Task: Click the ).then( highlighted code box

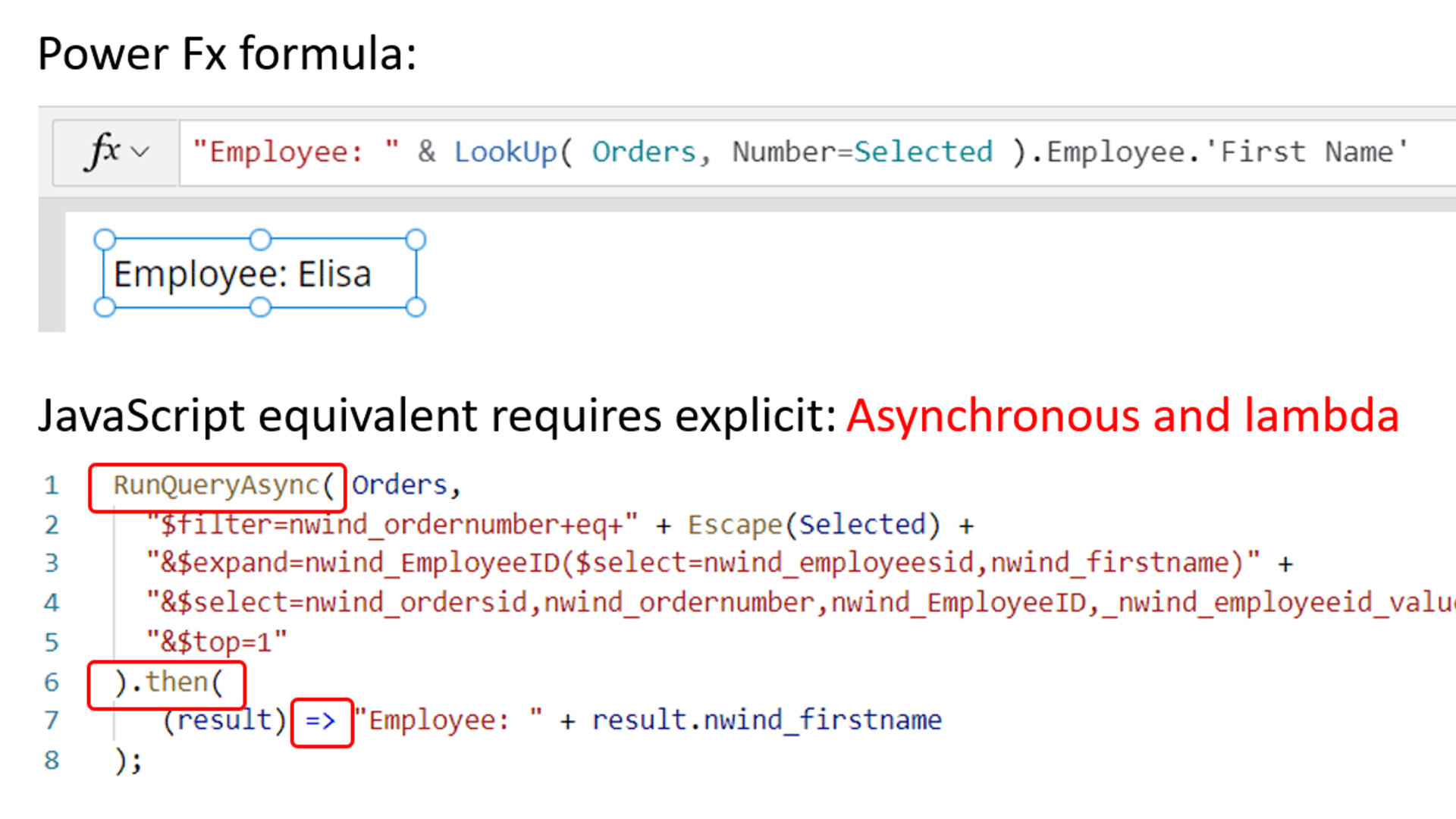Action: [x=167, y=683]
